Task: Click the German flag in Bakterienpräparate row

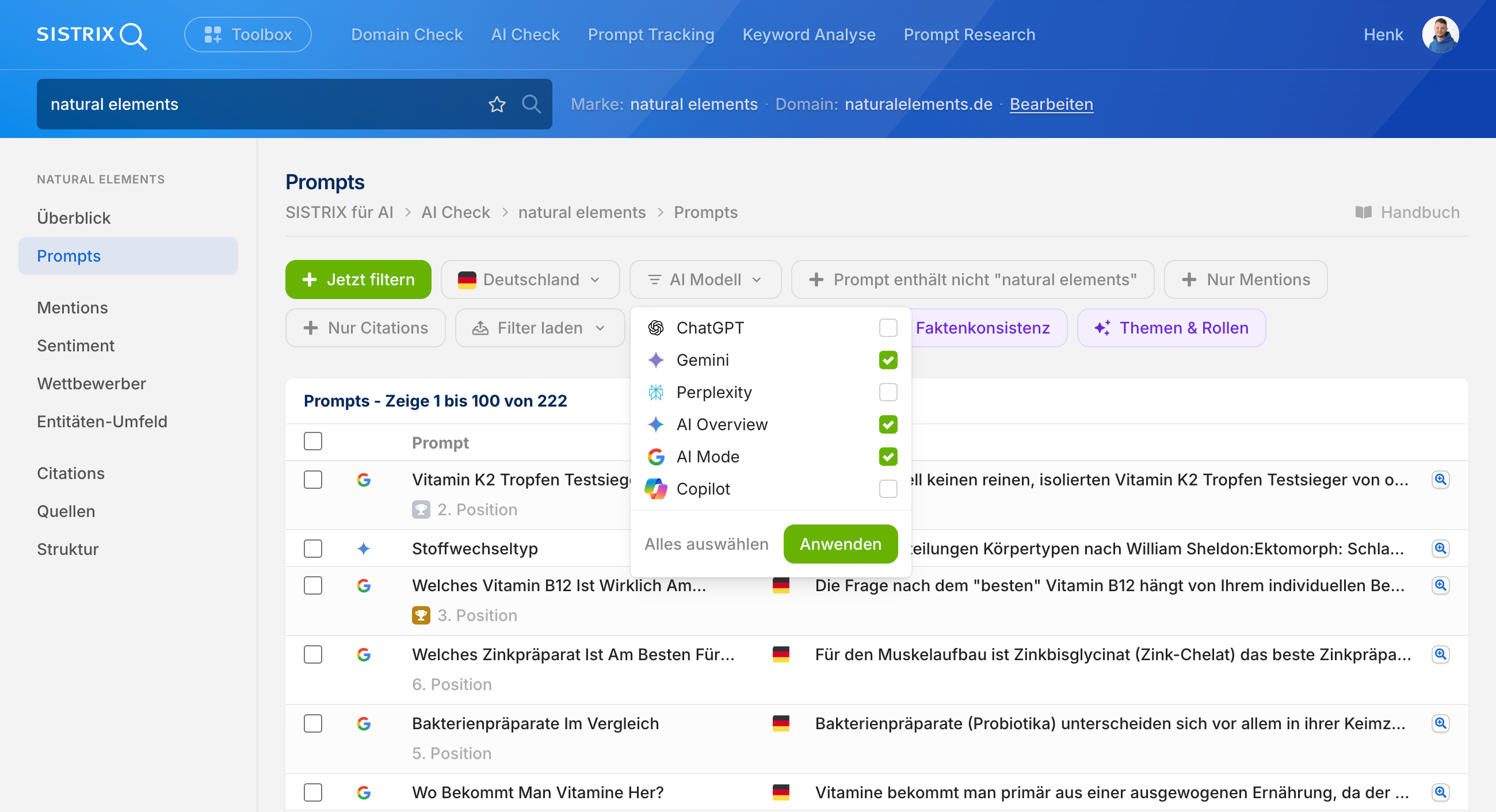Action: tap(781, 724)
